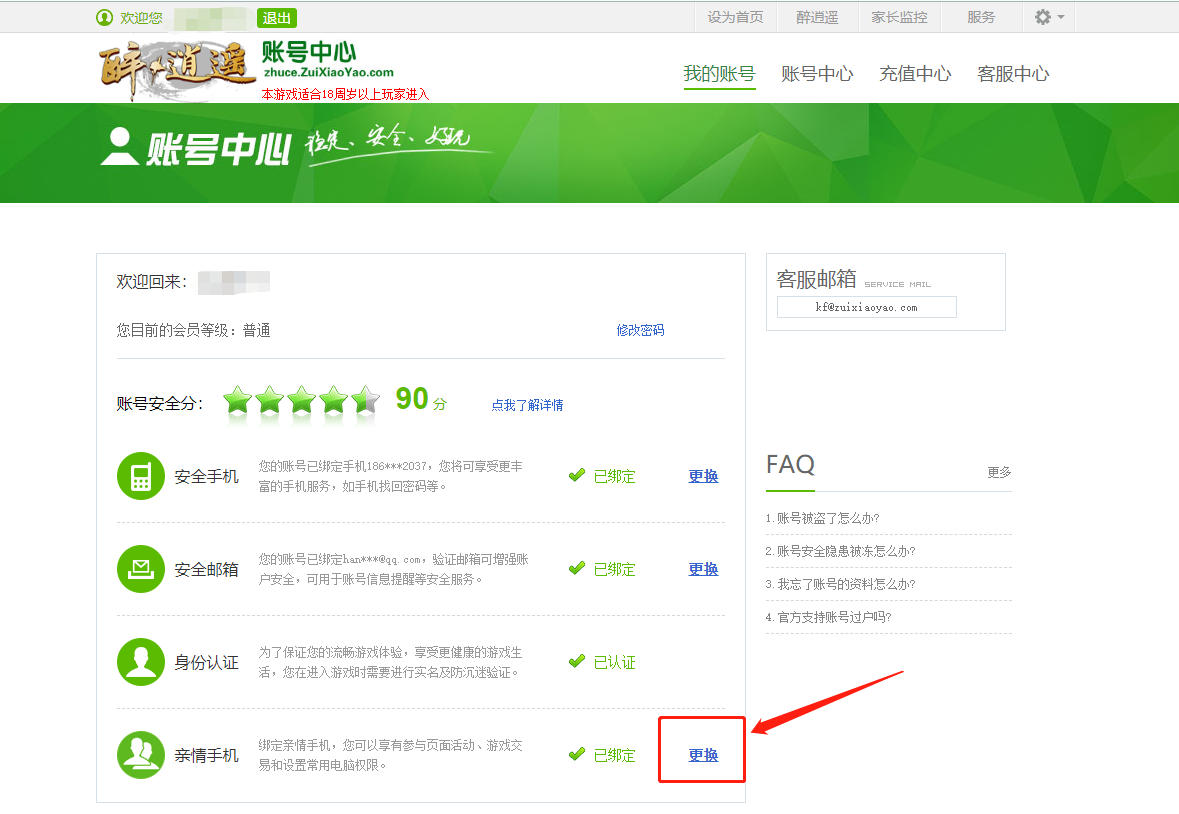Switch to the 账号中心 tab

coord(817,74)
